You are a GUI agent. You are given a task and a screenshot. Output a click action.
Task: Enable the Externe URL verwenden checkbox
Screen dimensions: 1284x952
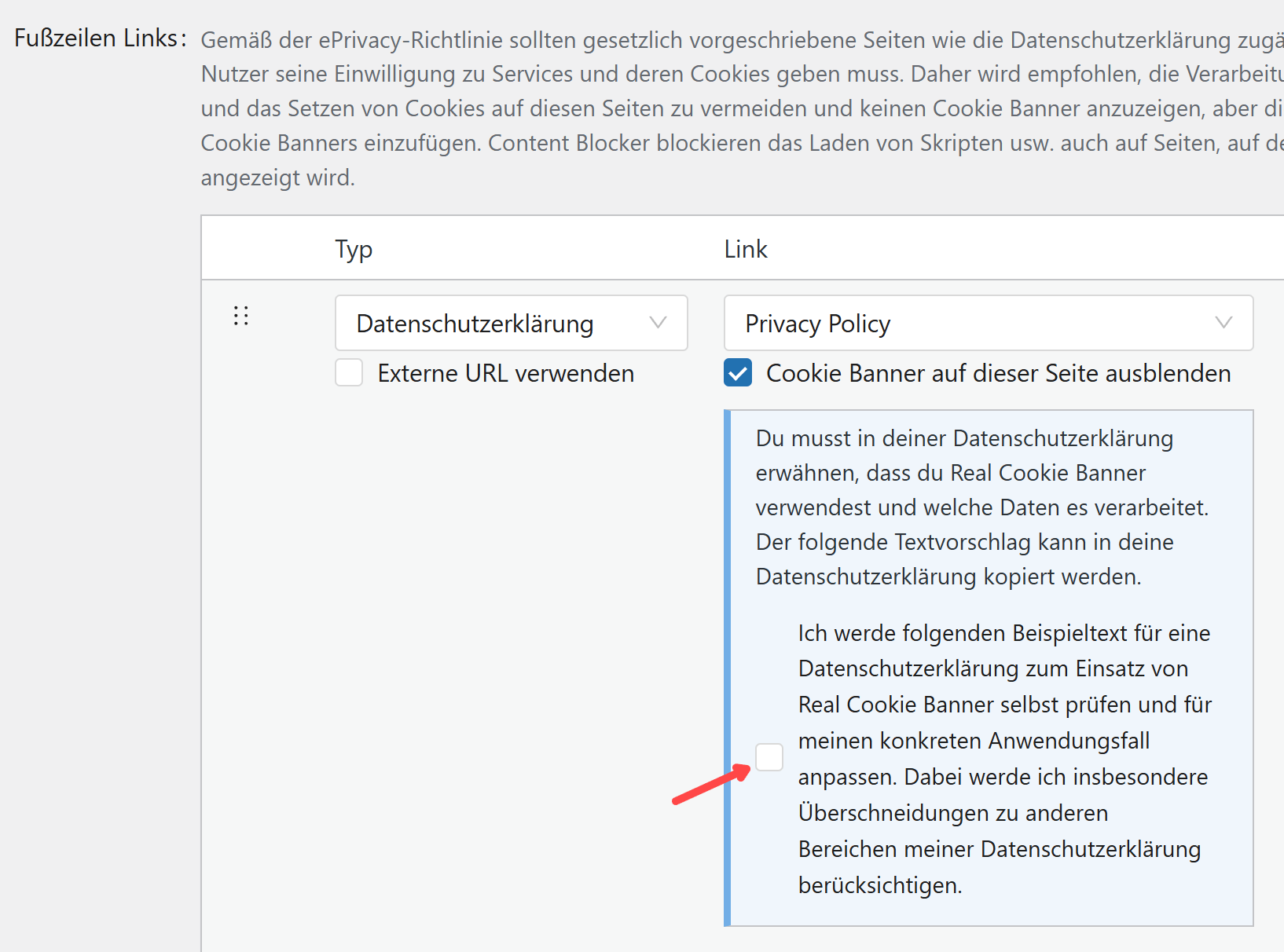[x=349, y=373]
